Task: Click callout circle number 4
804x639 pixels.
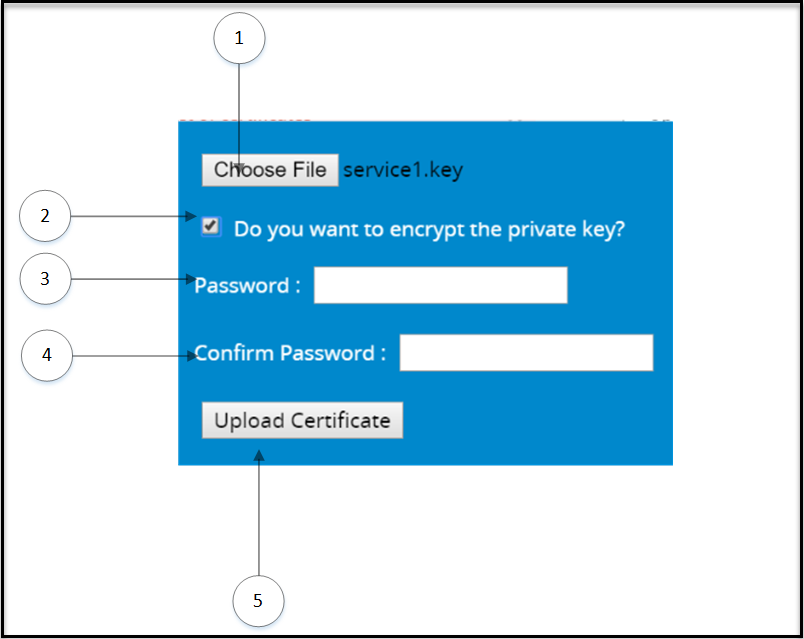Action: 46,355
